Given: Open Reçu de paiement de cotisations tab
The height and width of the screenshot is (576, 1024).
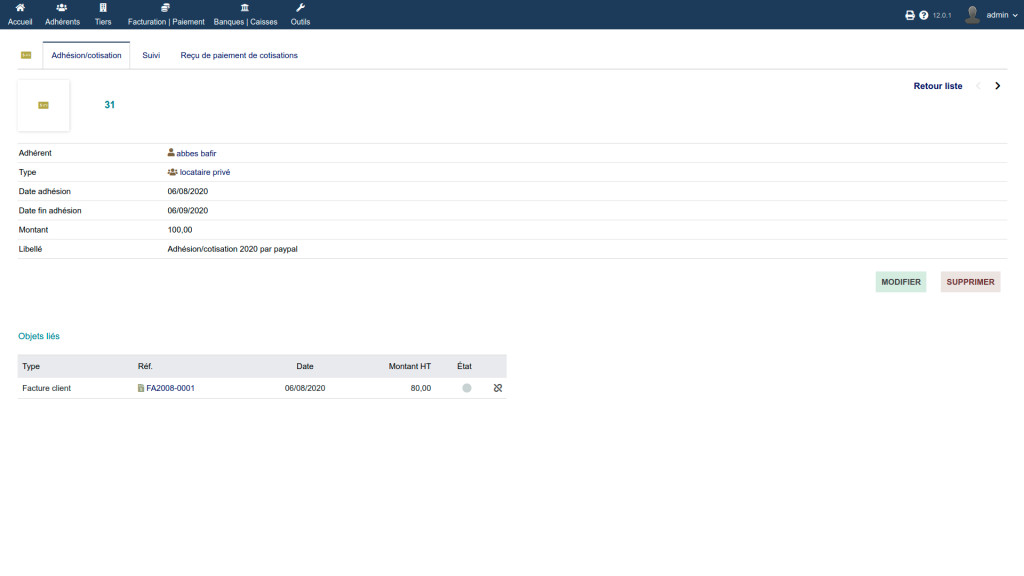Looking at the screenshot, I should pos(239,56).
